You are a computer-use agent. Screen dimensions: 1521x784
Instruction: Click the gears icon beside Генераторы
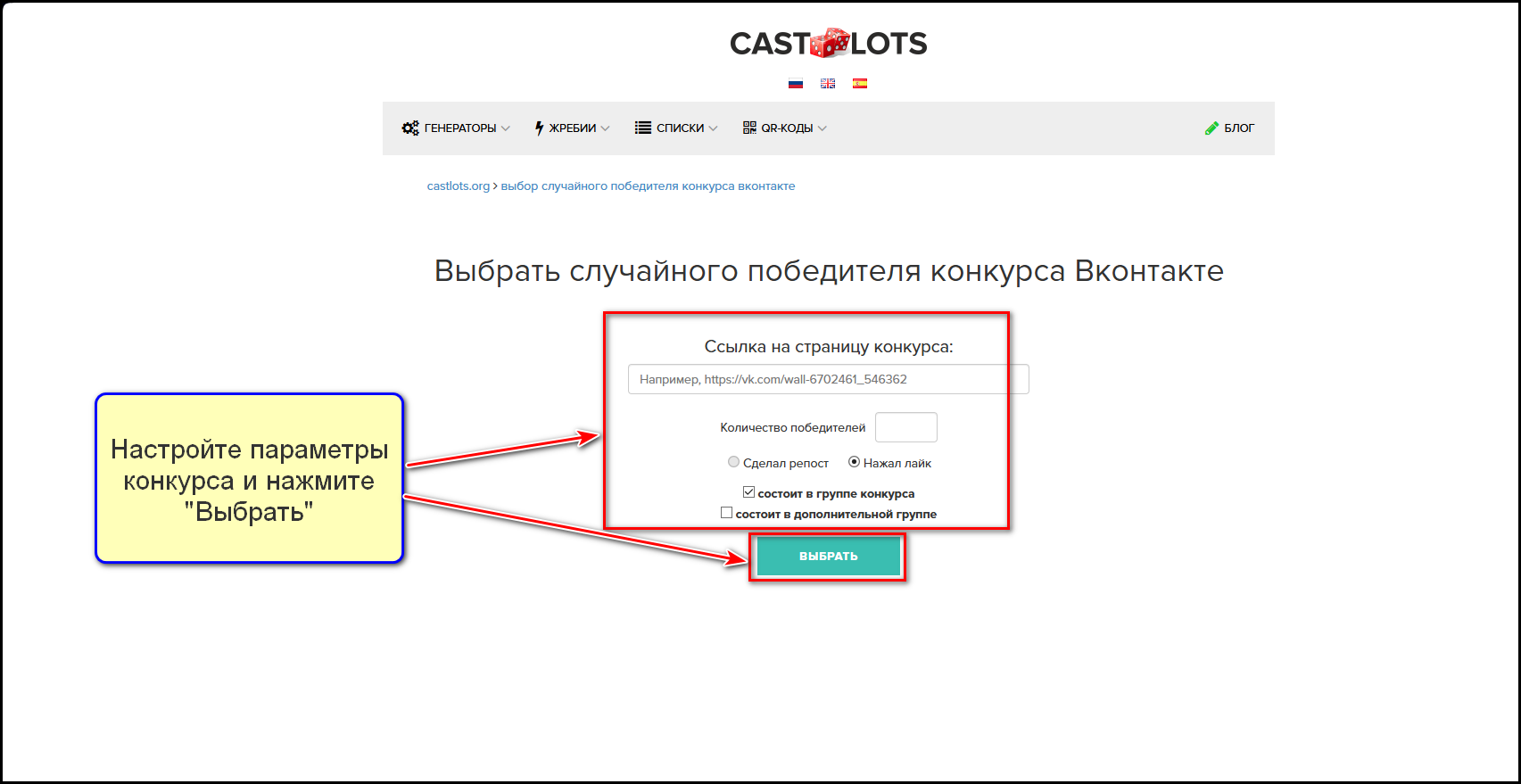click(x=410, y=128)
